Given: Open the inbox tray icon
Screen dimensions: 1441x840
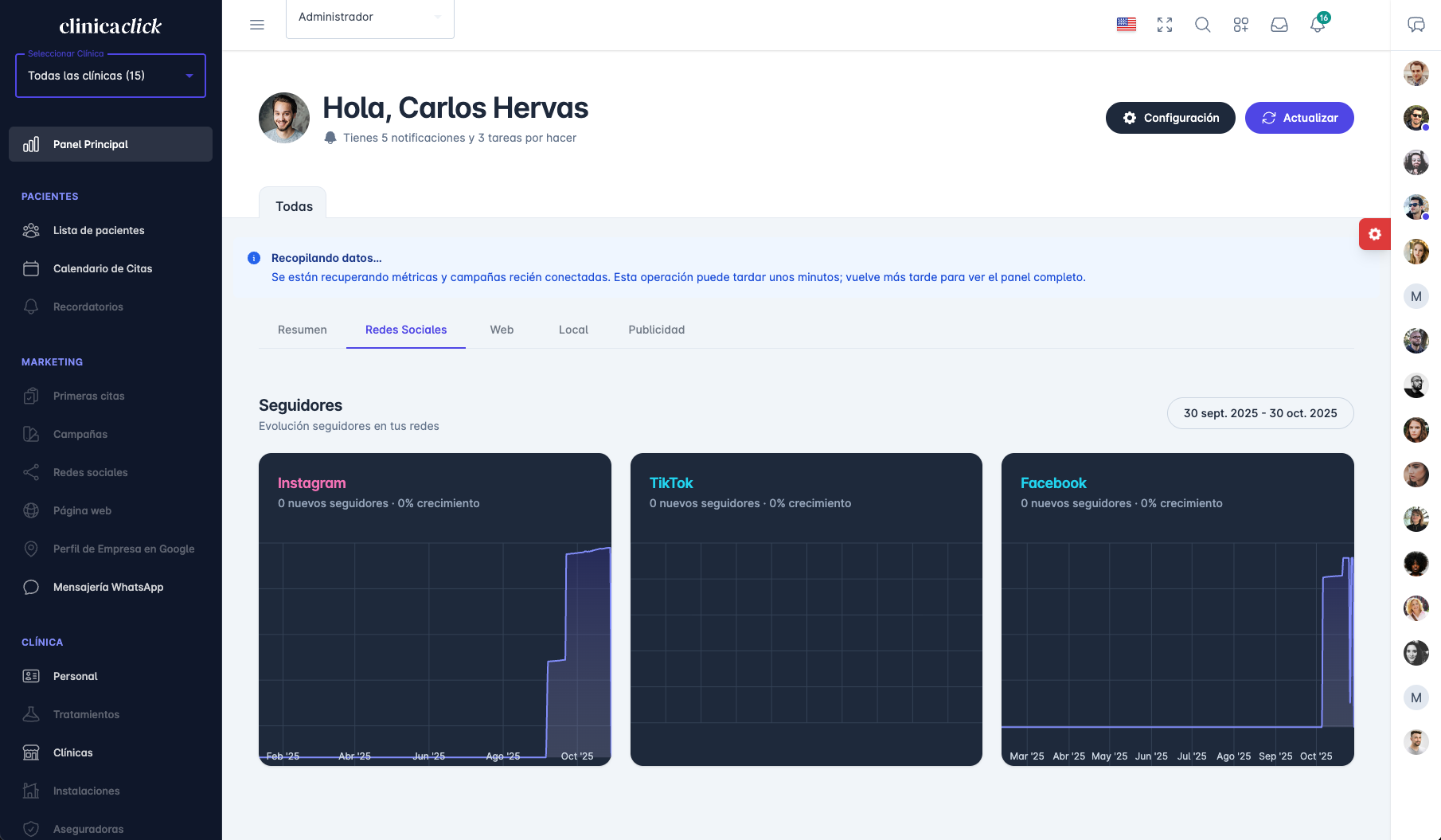Looking at the screenshot, I should [x=1279, y=25].
